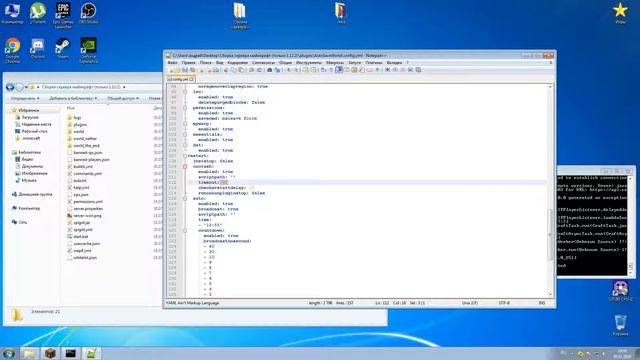Viewport: 640px width, 360px height.
Task: Click the Google Chrome desktop shortcut
Action: tap(13, 50)
